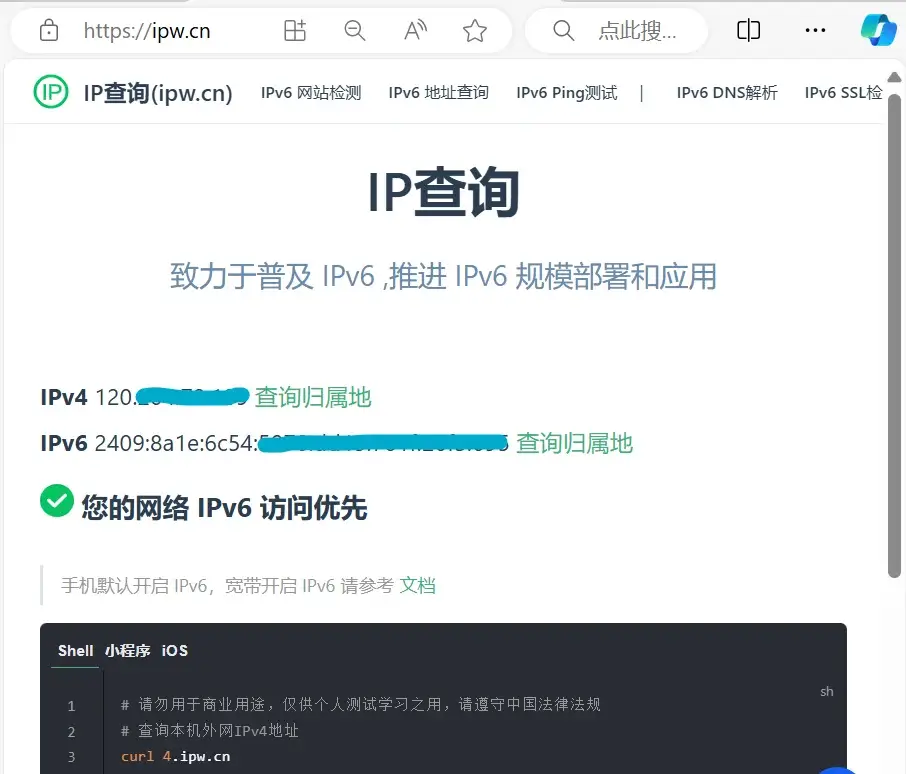Open split screen view icon

[x=748, y=31]
